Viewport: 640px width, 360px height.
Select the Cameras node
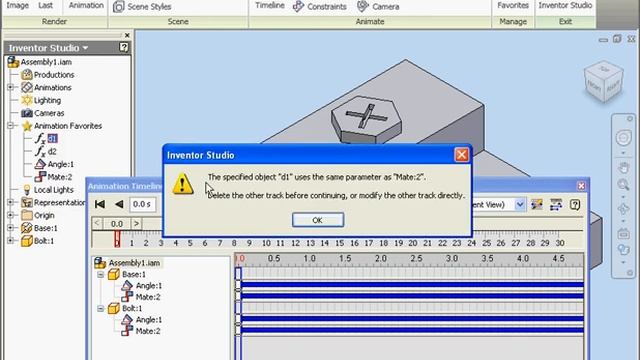tap(49, 113)
